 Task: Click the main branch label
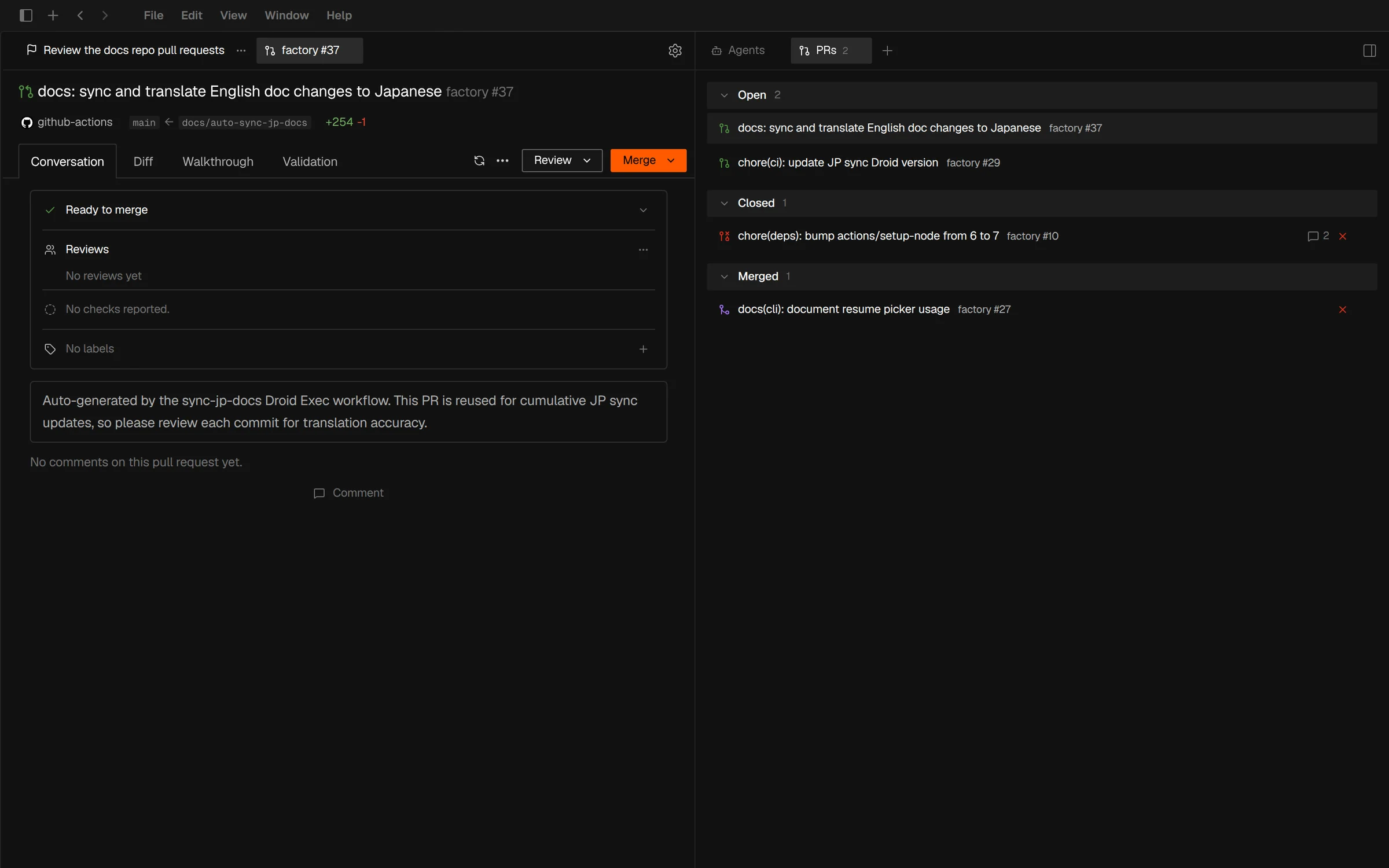click(x=144, y=123)
